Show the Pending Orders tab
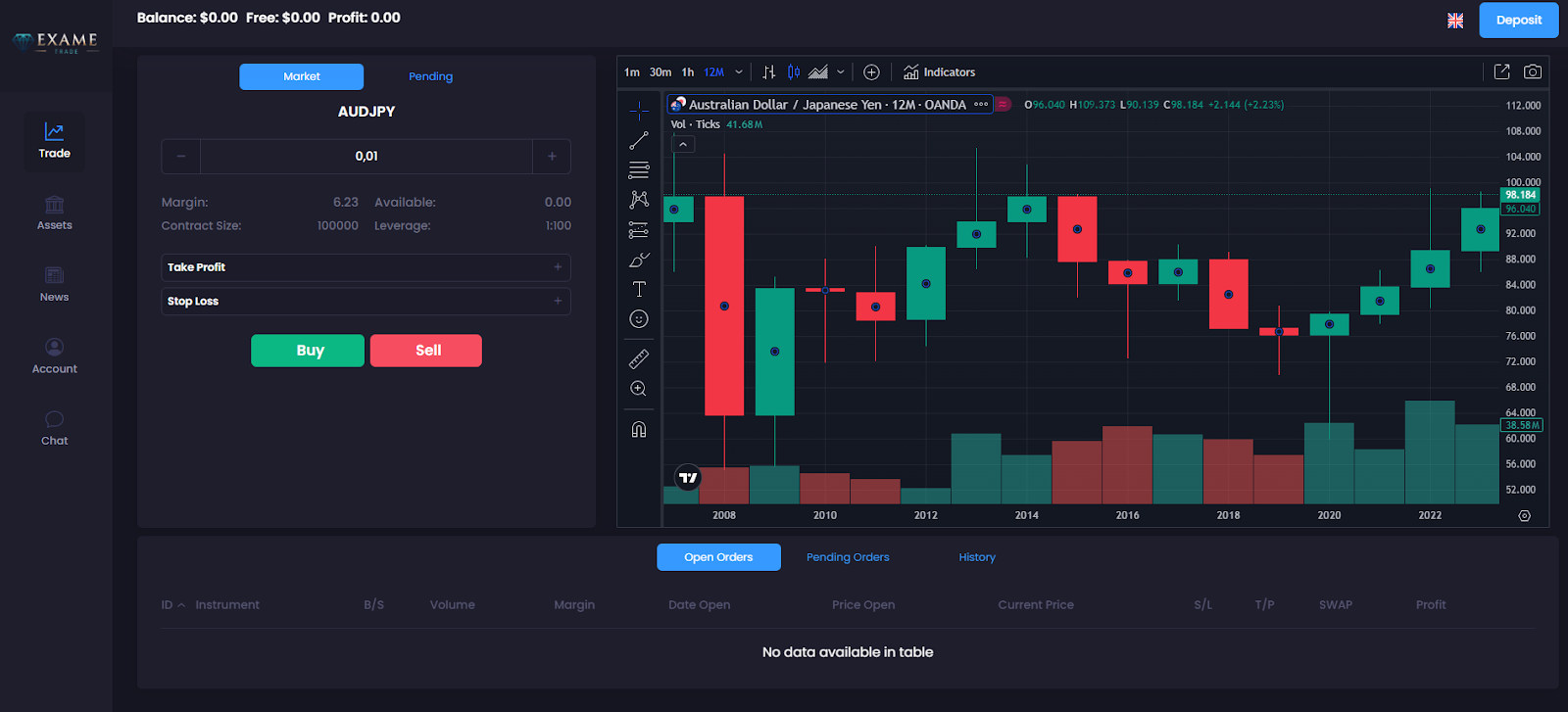The image size is (1568, 712). (x=848, y=557)
